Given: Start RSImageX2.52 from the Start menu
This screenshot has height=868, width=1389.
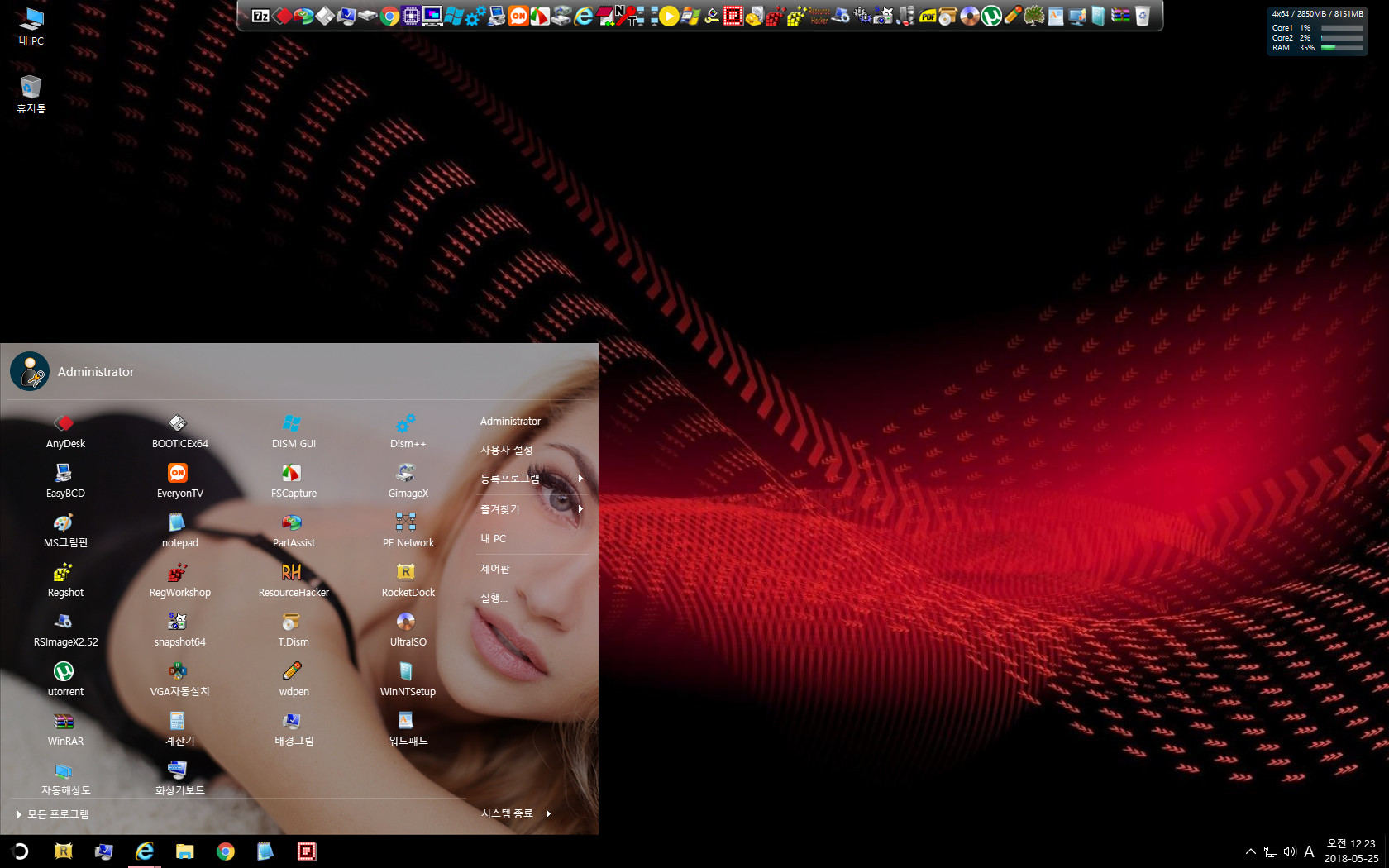Looking at the screenshot, I should (65, 630).
